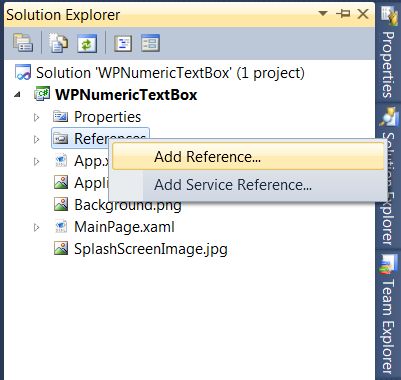Click the Auto Hide pin icon
The height and width of the screenshot is (380, 401).
343,14
